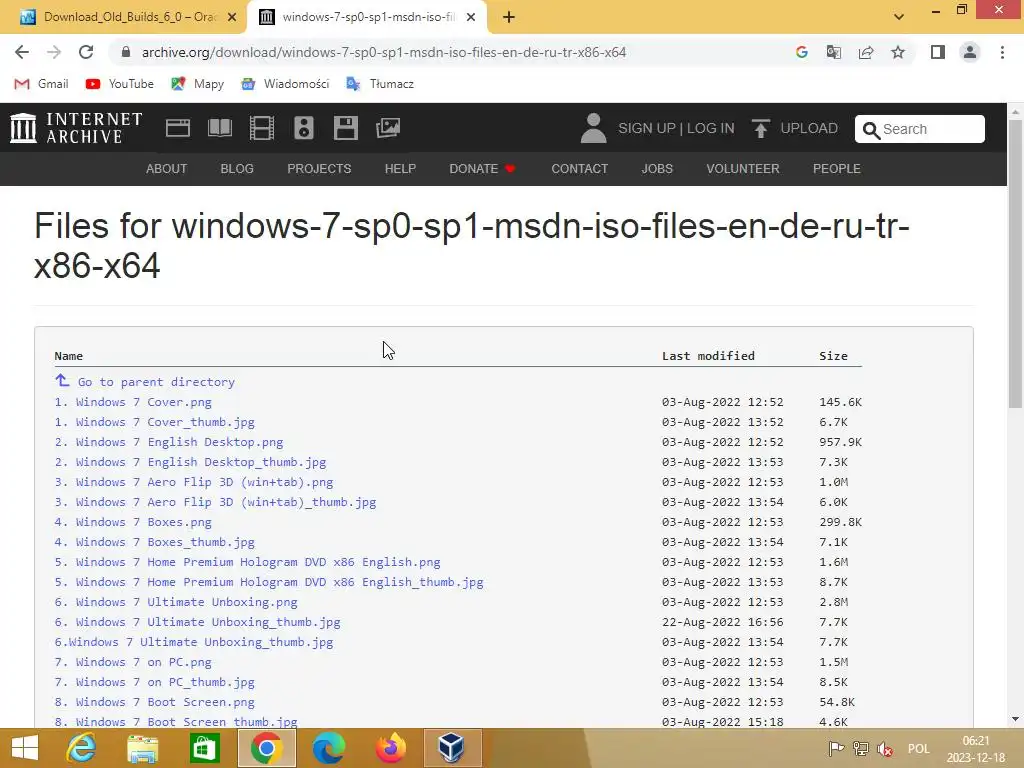
Task: Click the muted volume tray icon
Action: click(x=885, y=749)
